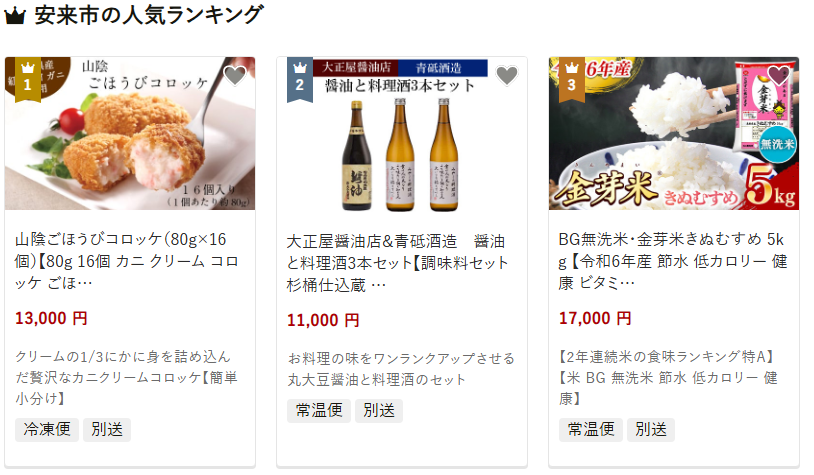Click 別送 tag on croquette card
The image size is (814, 475).
pos(107,429)
